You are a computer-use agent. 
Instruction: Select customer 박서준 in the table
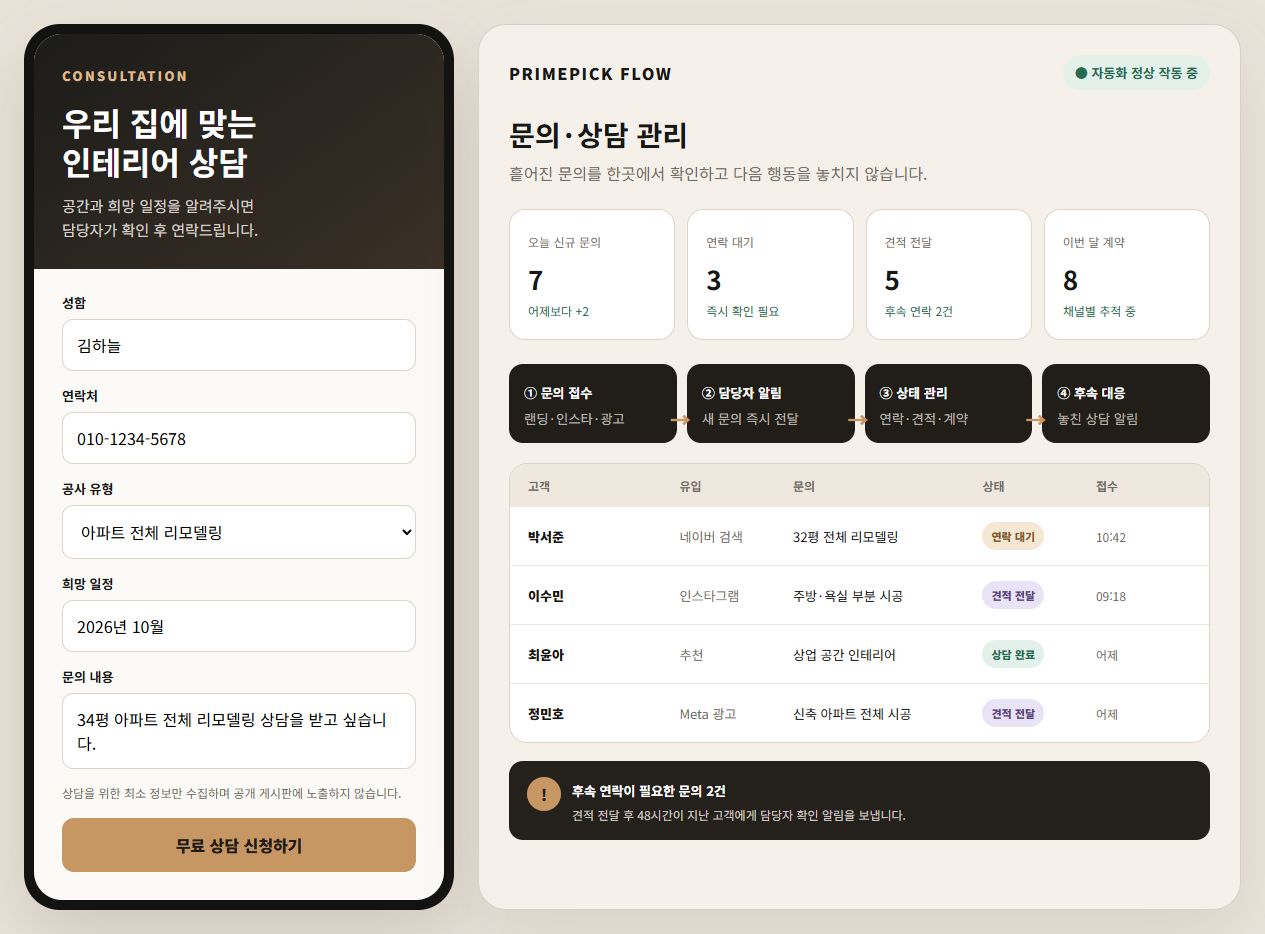click(x=546, y=537)
